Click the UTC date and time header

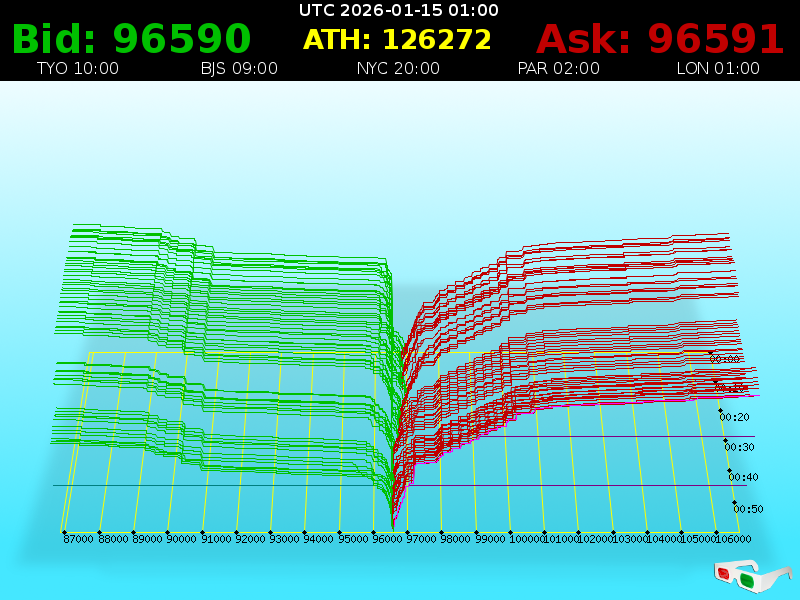(x=399, y=11)
